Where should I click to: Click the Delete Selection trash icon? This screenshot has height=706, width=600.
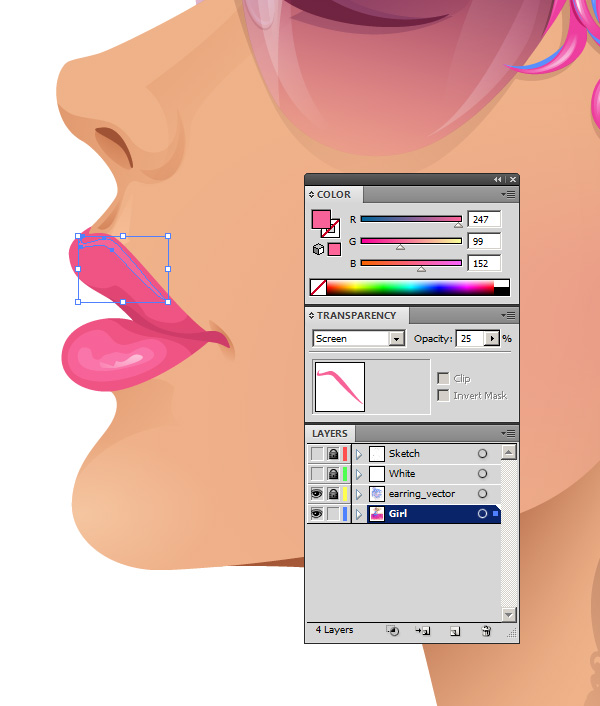click(x=486, y=631)
